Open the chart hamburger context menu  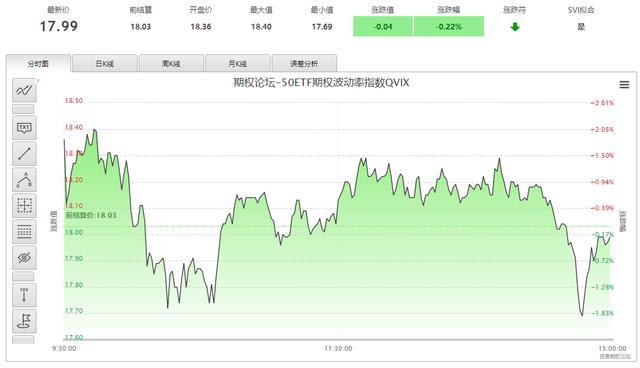(624, 84)
